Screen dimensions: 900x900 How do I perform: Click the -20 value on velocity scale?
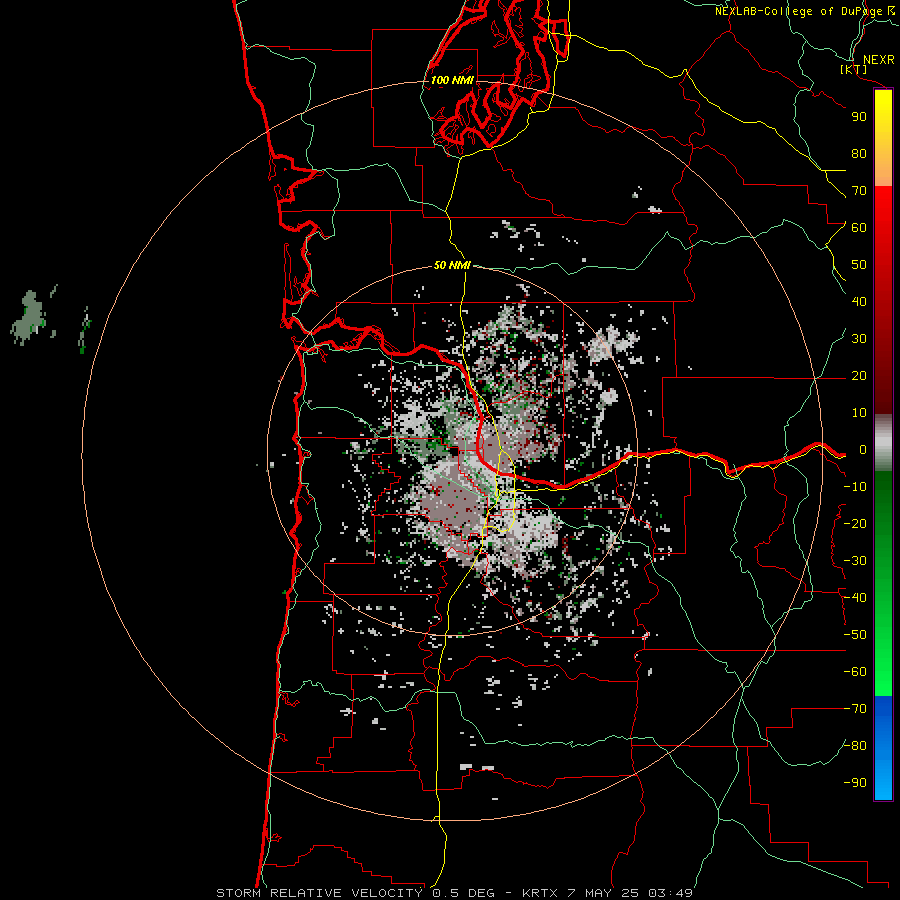click(x=855, y=524)
